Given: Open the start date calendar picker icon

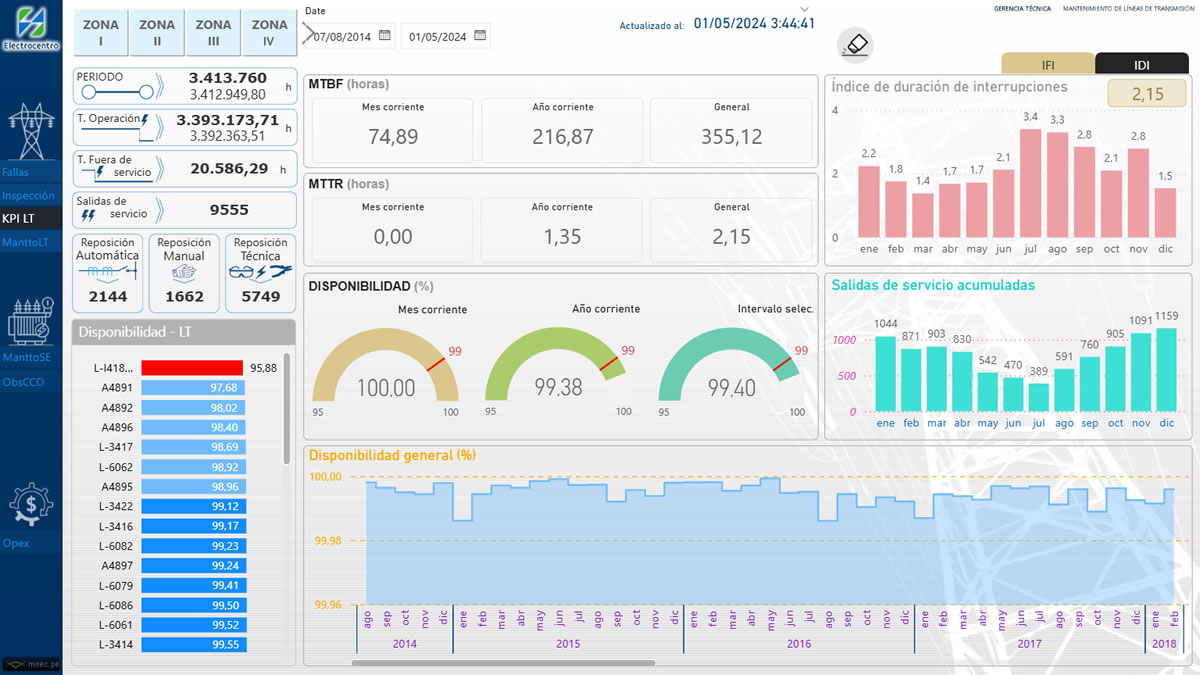Looking at the screenshot, I should click(385, 36).
